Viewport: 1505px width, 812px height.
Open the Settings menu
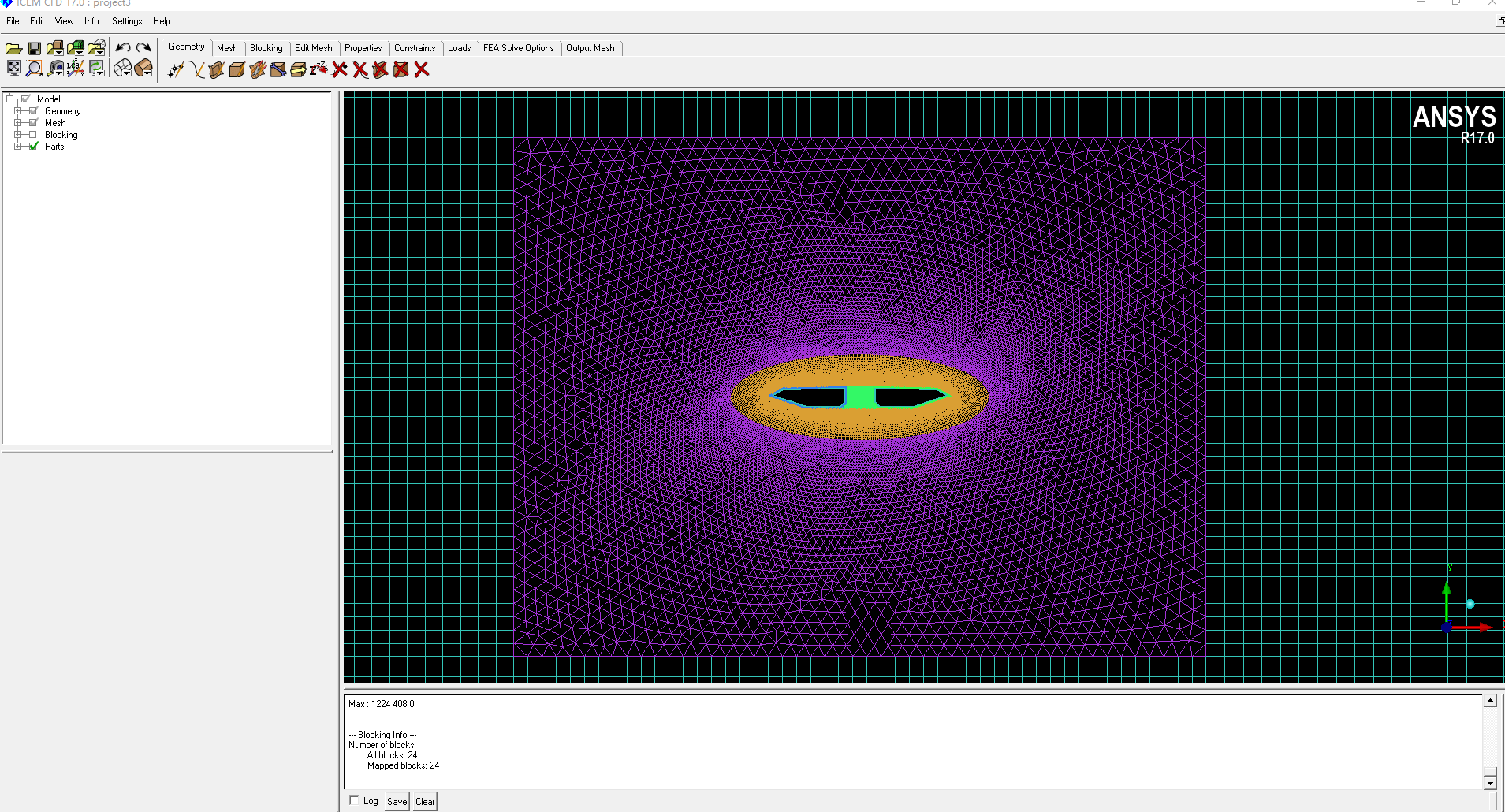(126, 21)
